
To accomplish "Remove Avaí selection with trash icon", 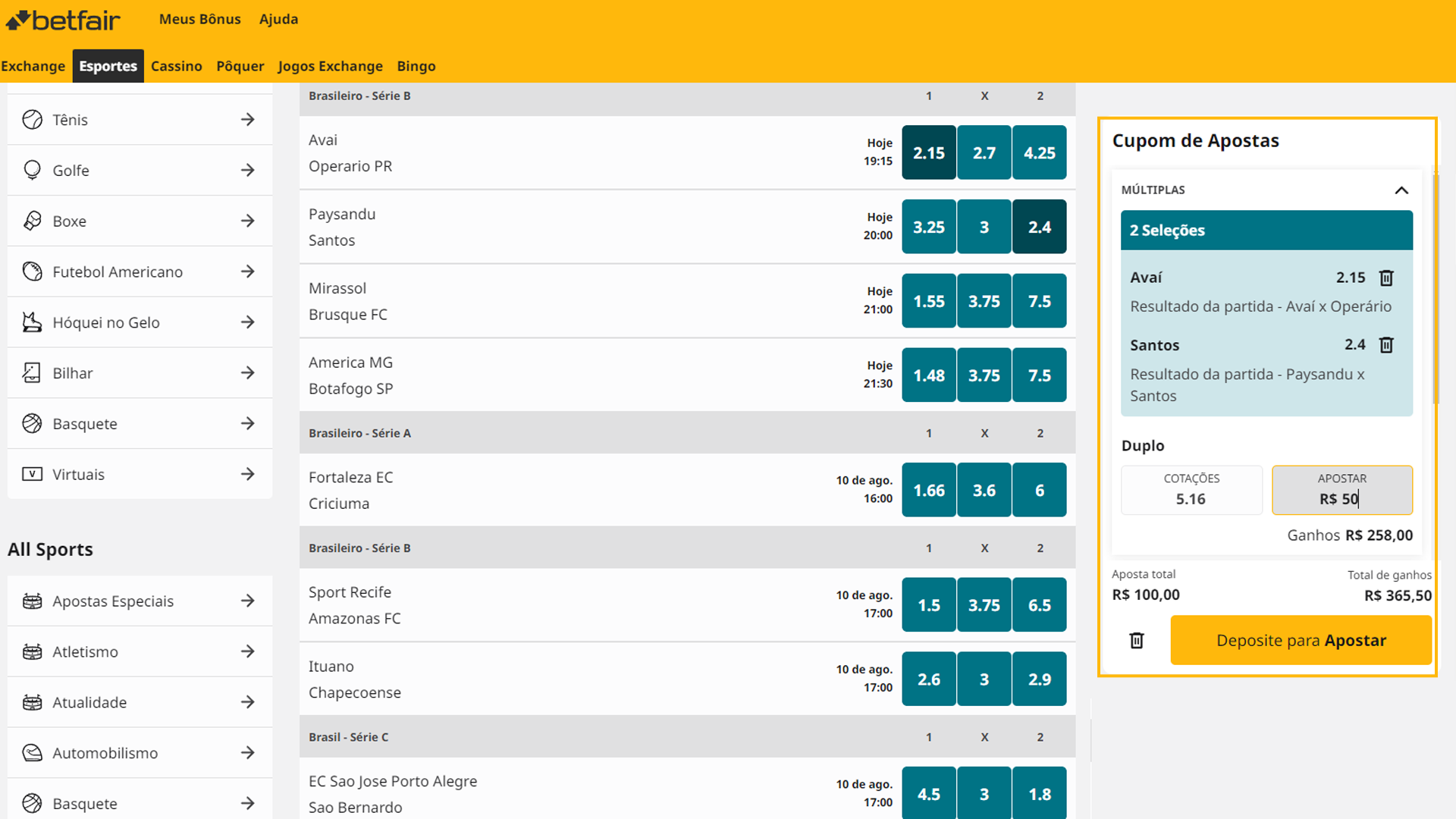I will pyautogui.click(x=1386, y=278).
